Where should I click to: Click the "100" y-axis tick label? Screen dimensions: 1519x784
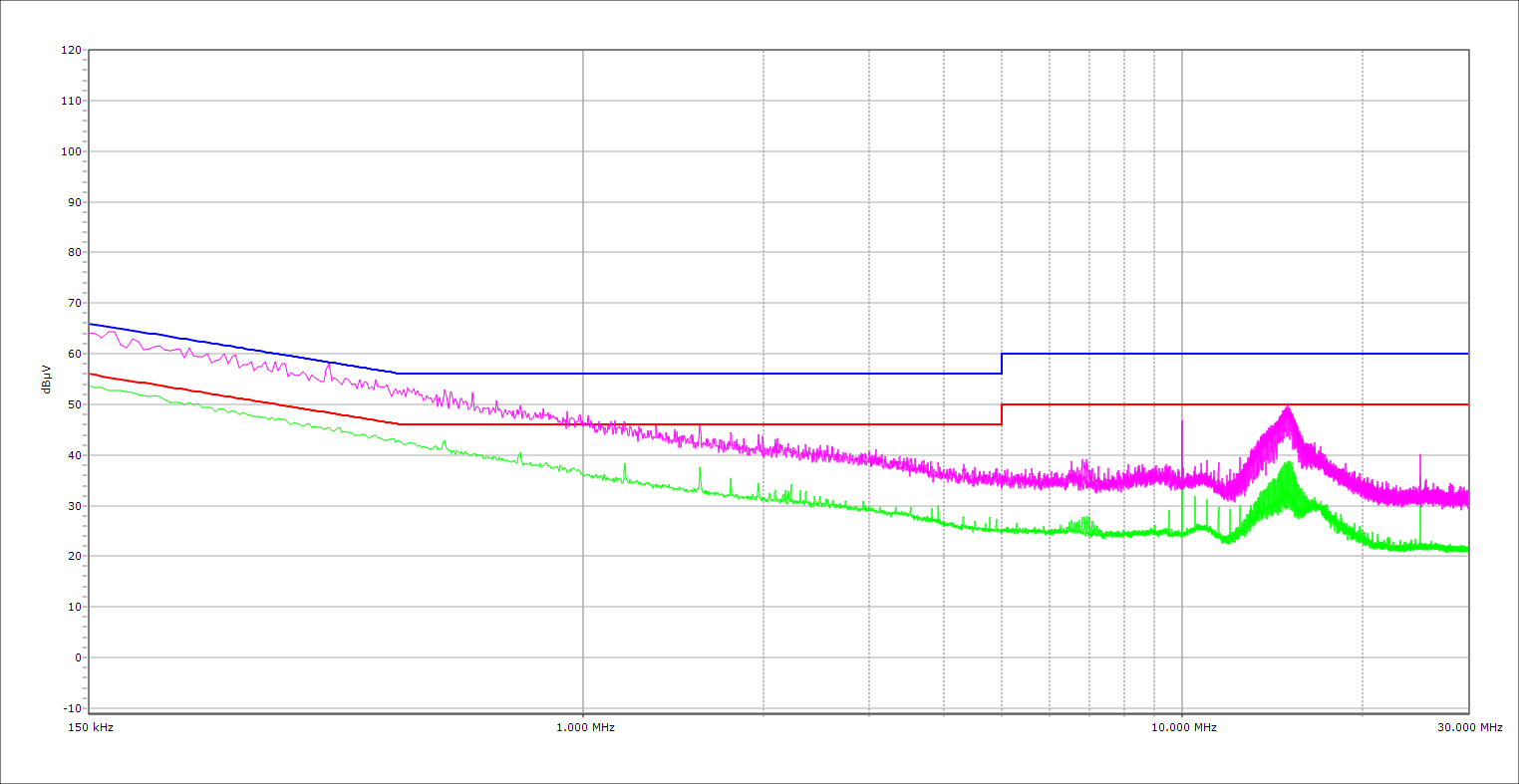click(71, 151)
